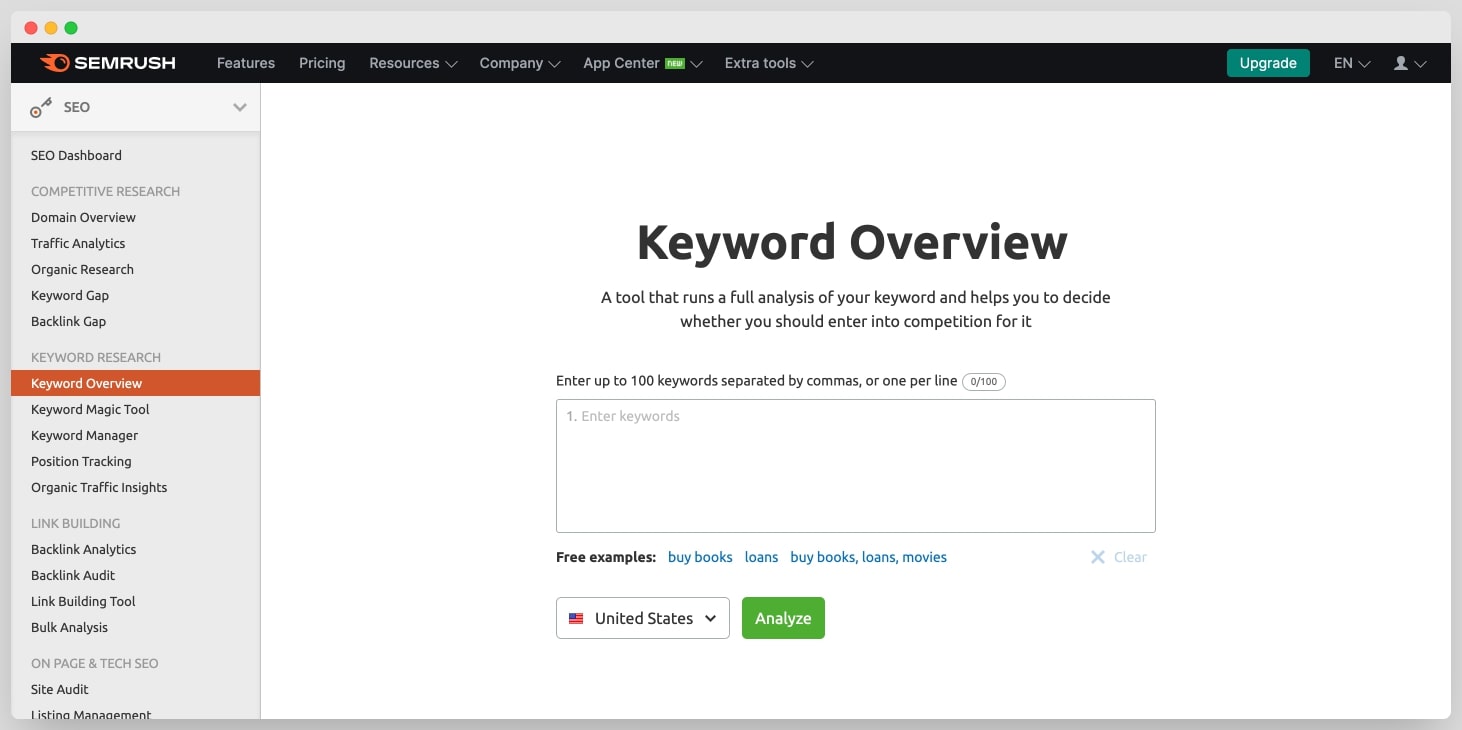Click the COMPETITIVE RESEARCH section heading
This screenshot has height=730, width=1462.
click(105, 191)
